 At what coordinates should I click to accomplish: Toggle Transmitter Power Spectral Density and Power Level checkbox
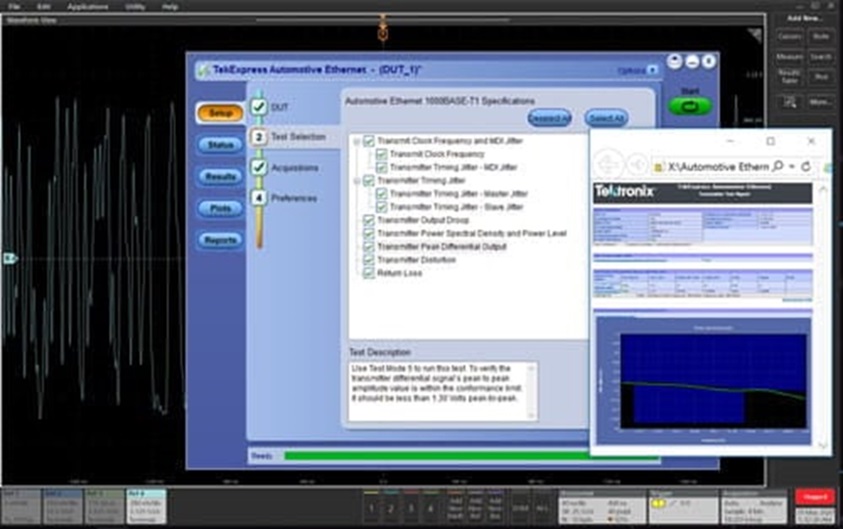coord(368,233)
